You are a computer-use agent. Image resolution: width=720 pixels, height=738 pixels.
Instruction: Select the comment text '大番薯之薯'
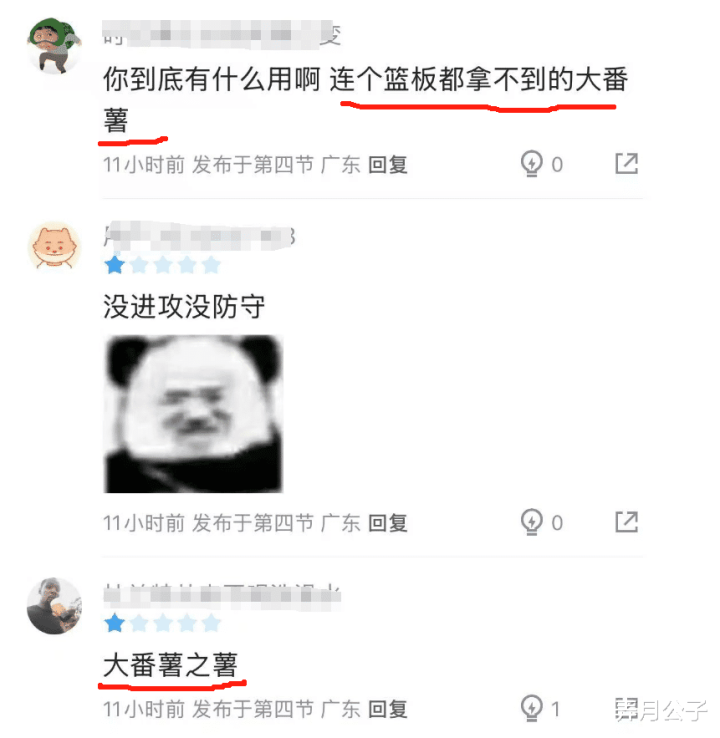click(170, 665)
